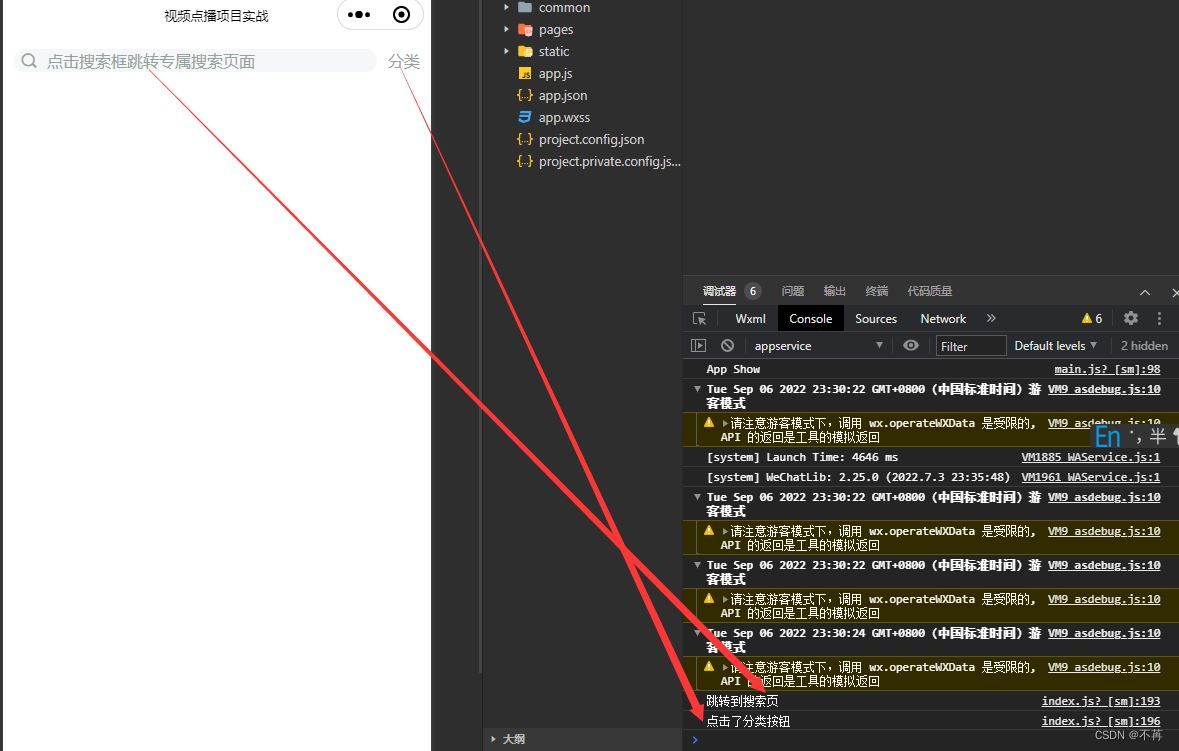
Task: Toggle the live expression eye icon
Action: coord(910,346)
